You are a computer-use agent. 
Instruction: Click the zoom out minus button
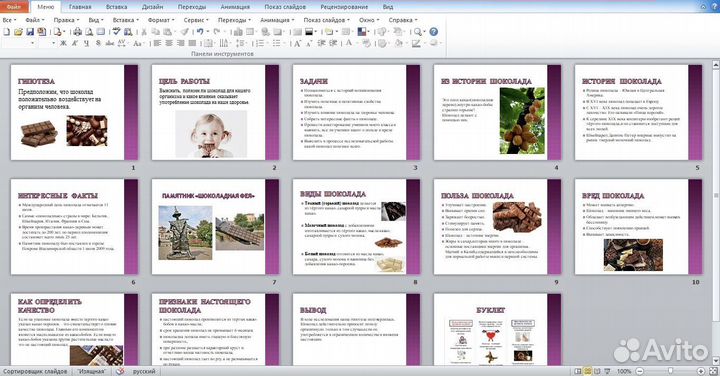click(x=640, y=371)
